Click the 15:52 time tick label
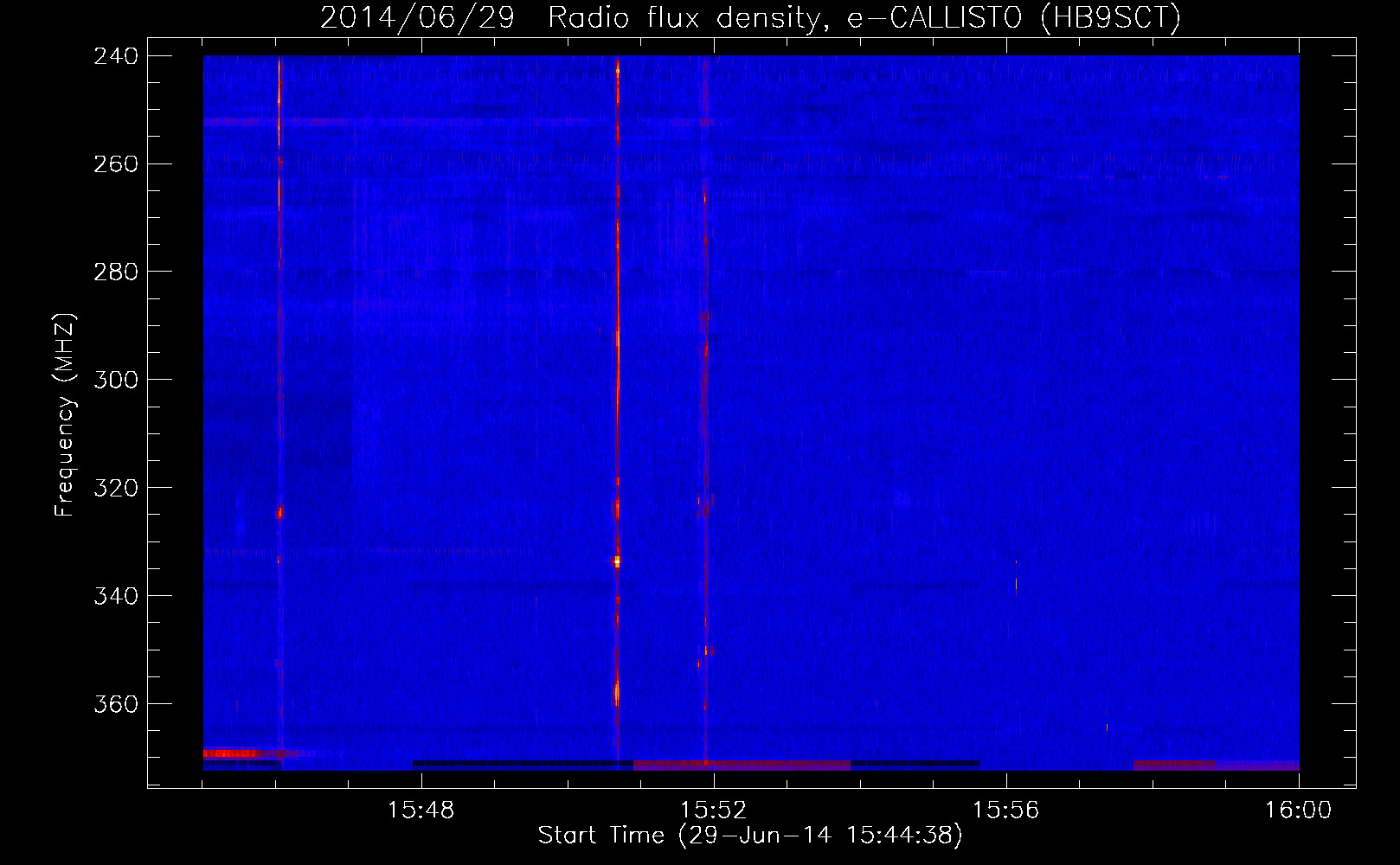This screenshot has width=1400, height=865. tap(714, 811)
